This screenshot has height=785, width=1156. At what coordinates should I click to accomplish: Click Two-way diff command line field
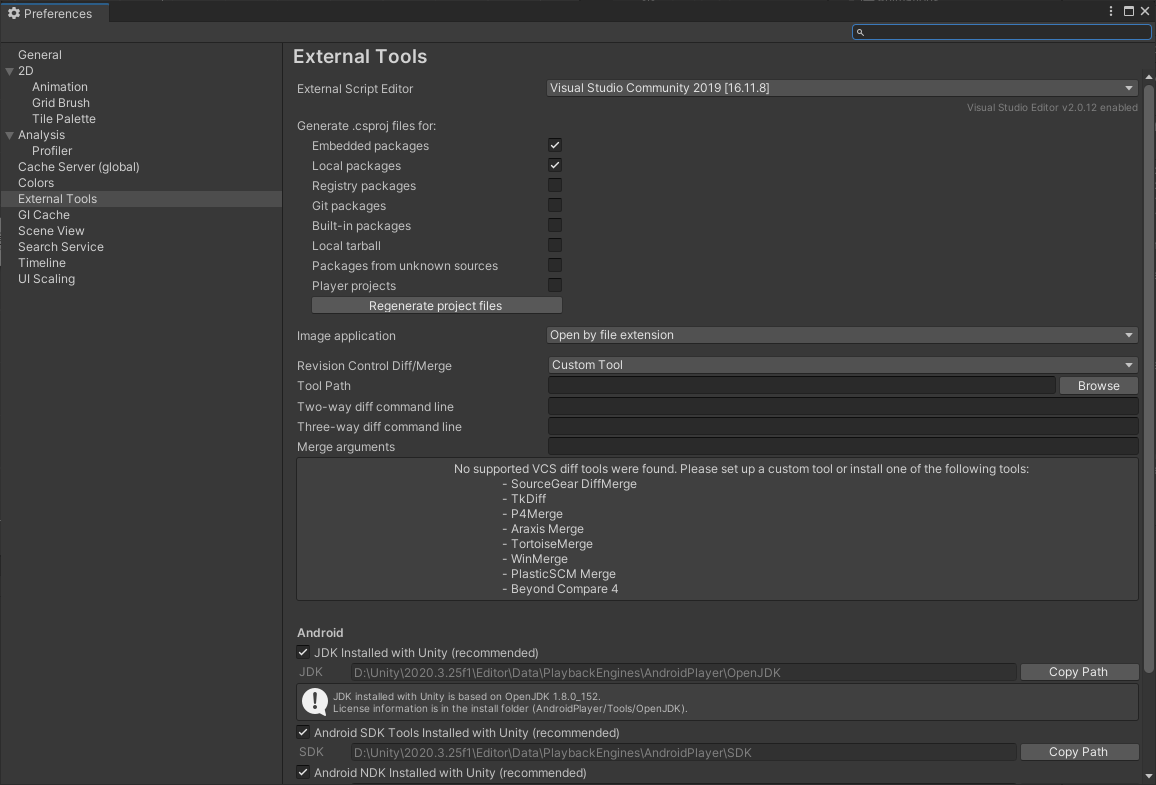(843, 406)
